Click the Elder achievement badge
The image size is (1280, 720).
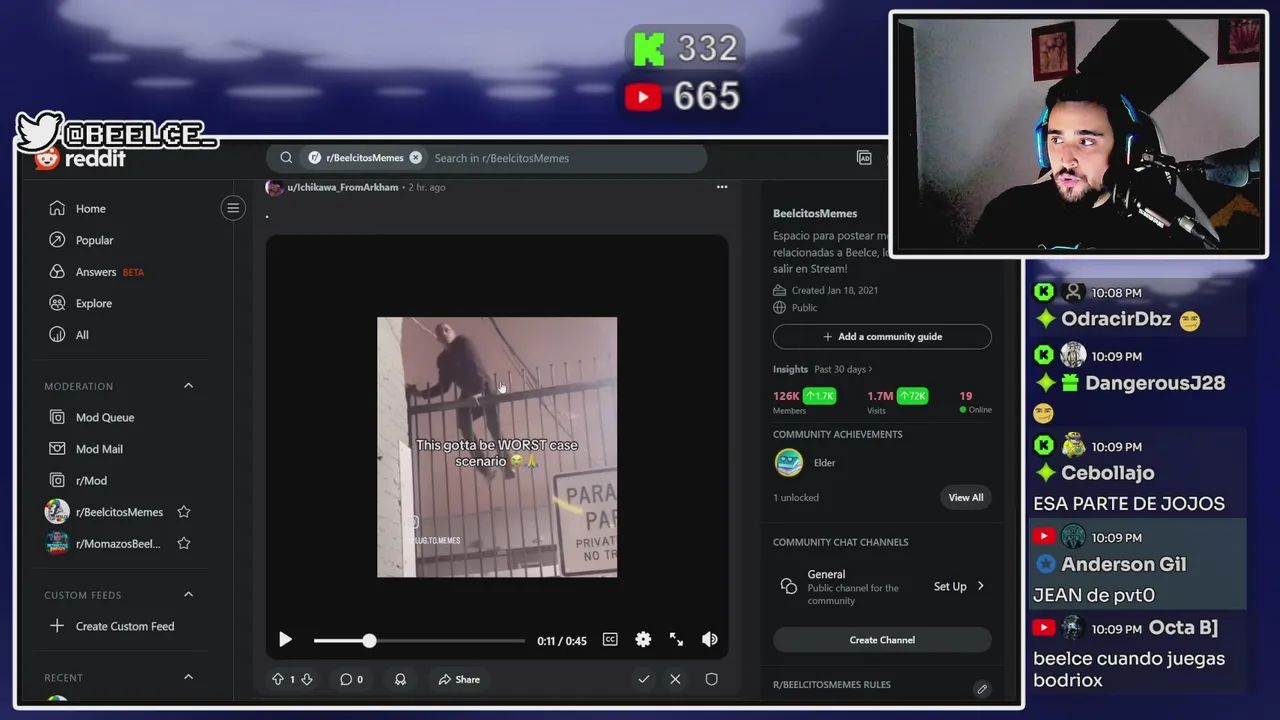(x=789, y=463)
